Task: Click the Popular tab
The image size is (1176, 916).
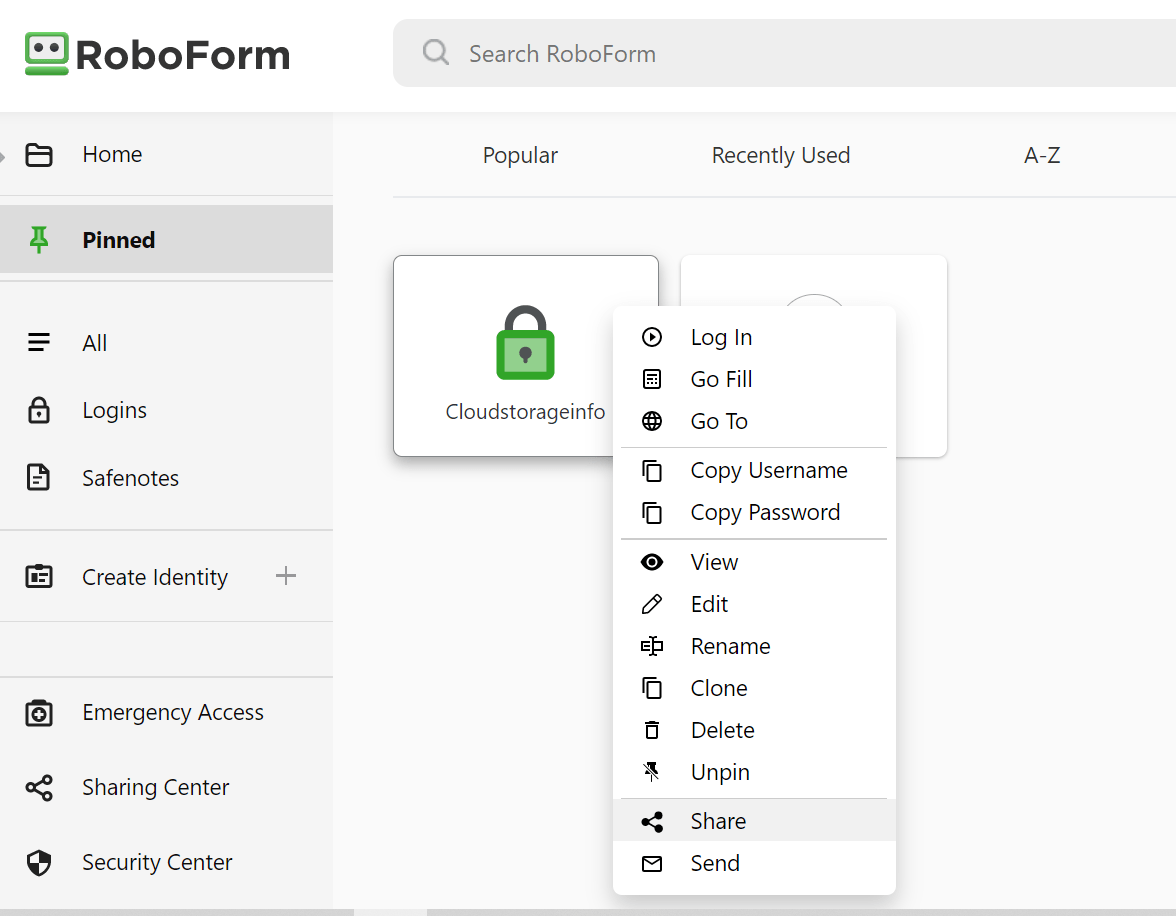Action: 520,155
